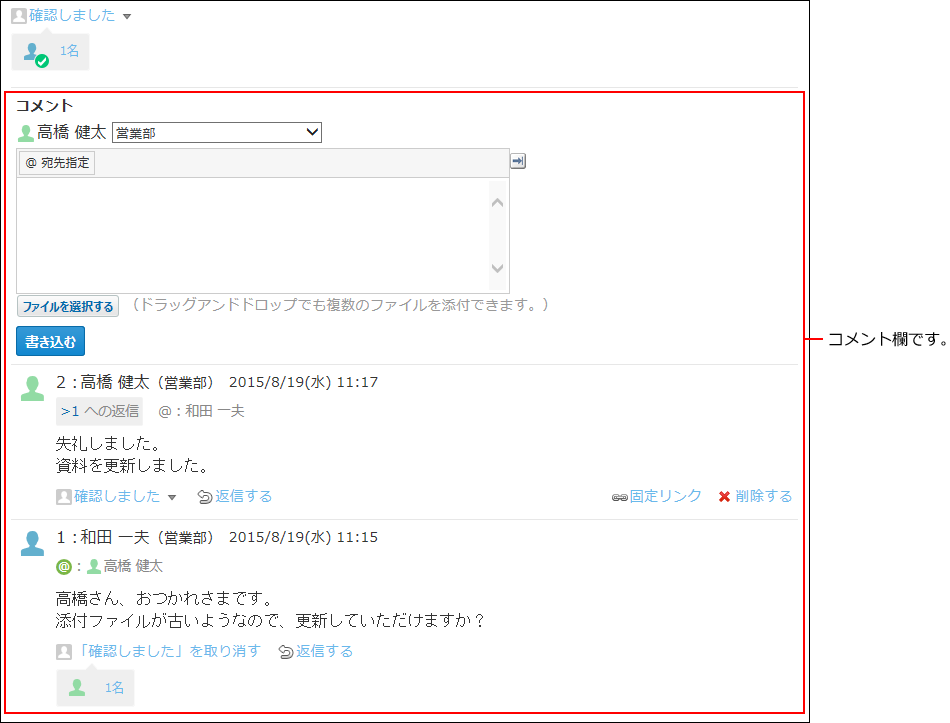
Task: Click the green user icon in comment 1 reactions
Action: 77,687
